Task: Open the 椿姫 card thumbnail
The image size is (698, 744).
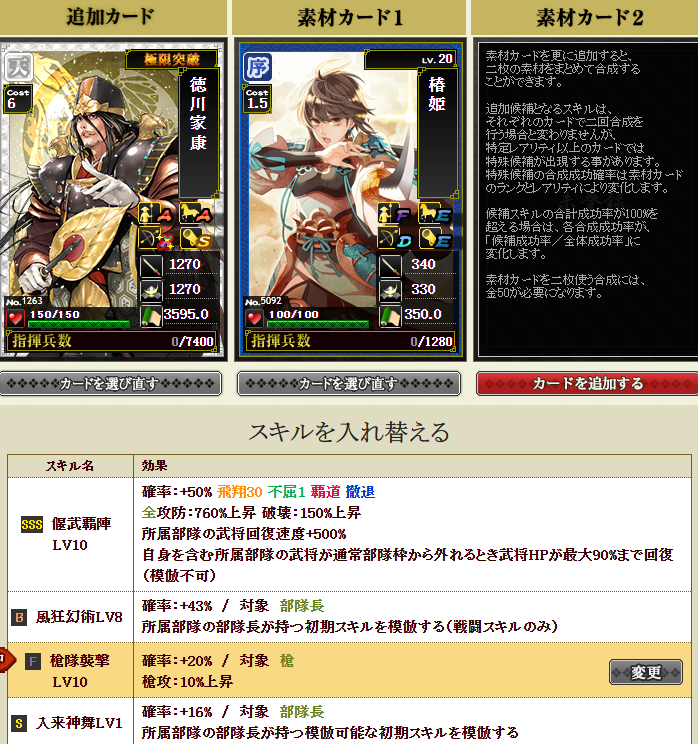Action: (x=350, y=199)
